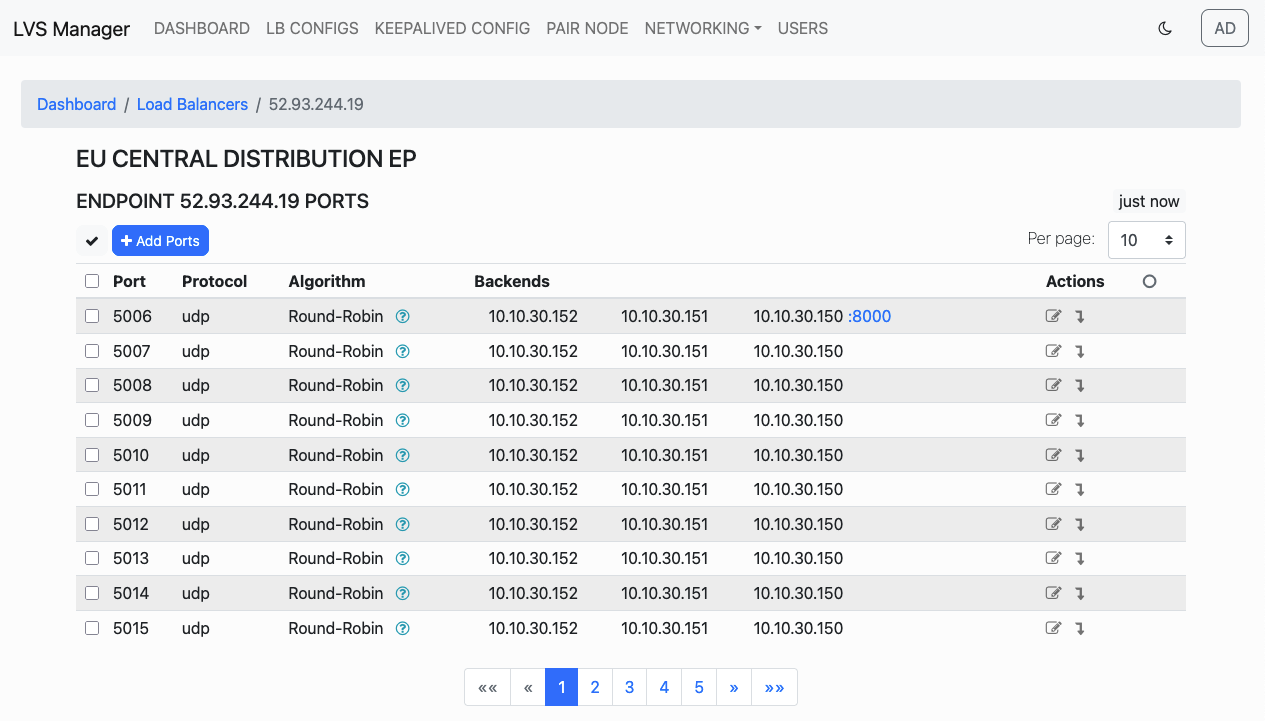Click the edit icon for port 5006
1265x721 pixels.
point(1053,317)
